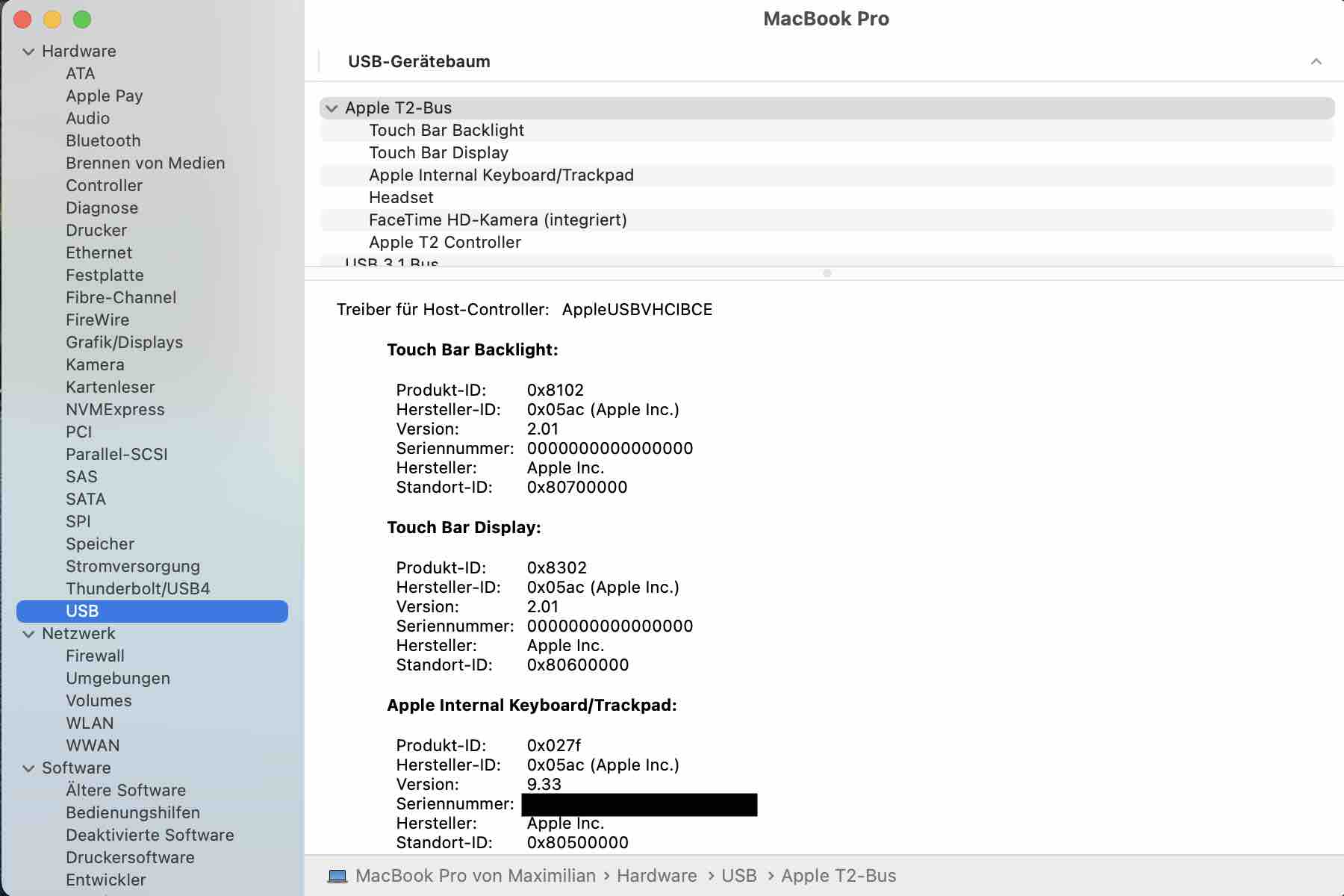Select Audio in the sidebar
The image size is (1344, 896).
pos(87,118)
